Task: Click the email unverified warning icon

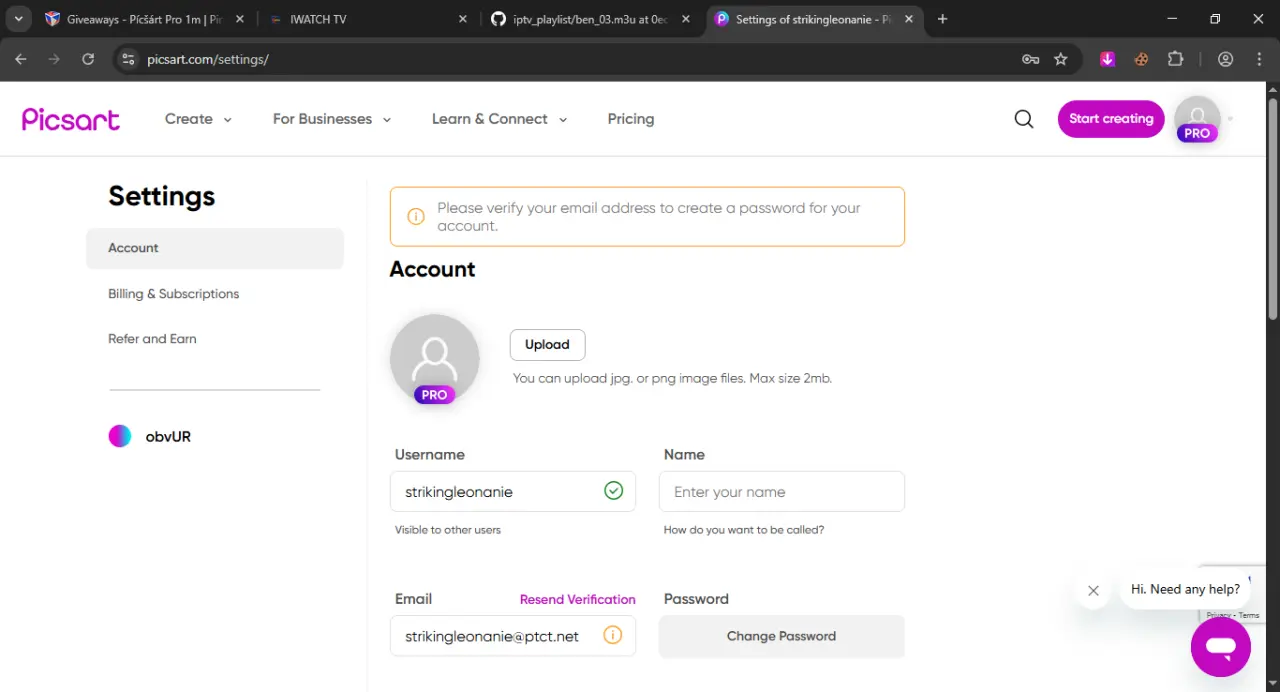Action: [613, 635]
